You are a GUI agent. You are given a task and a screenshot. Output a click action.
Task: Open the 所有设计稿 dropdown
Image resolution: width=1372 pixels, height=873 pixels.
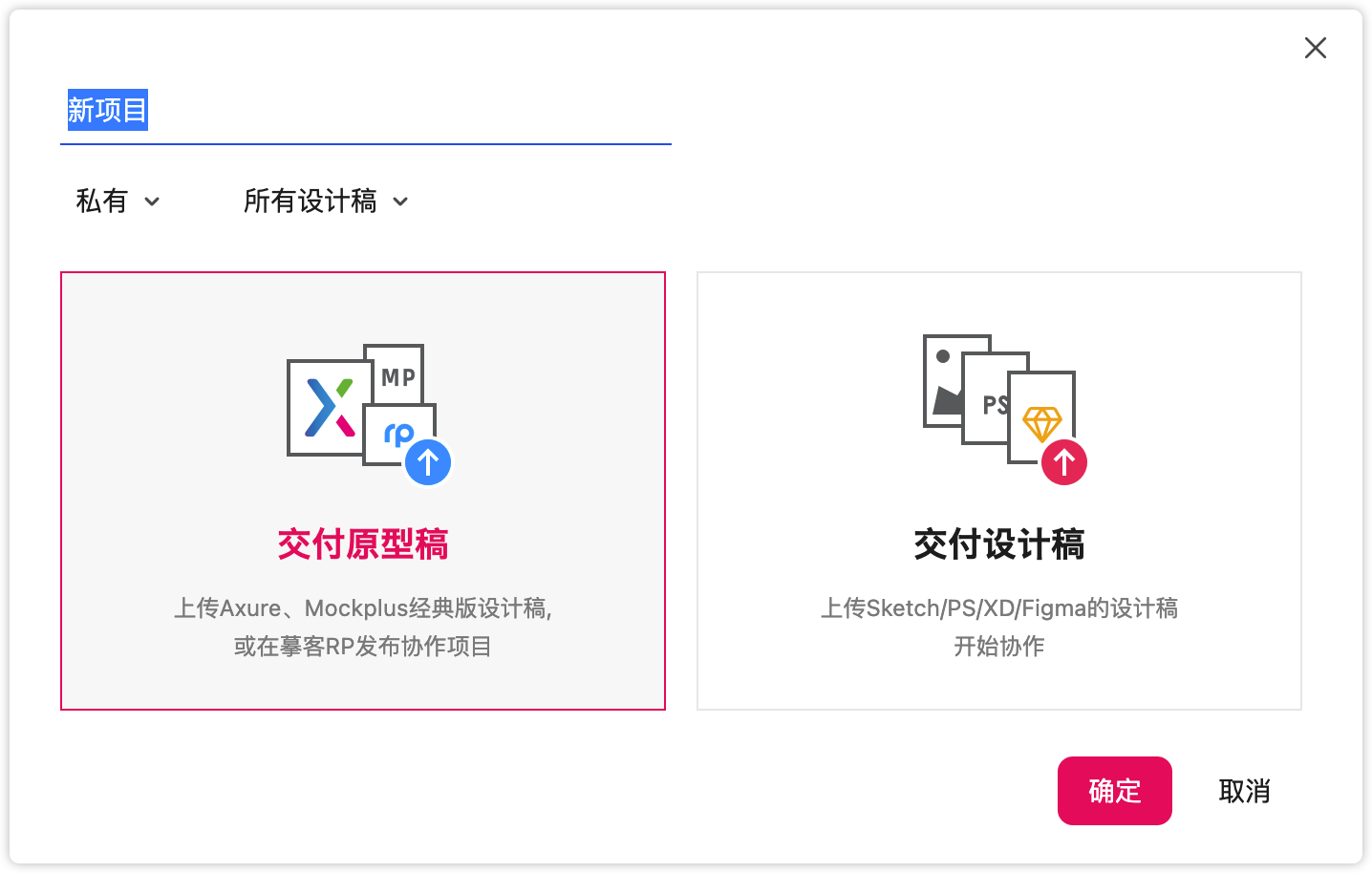pyautogui.click(x=326, y=202)
